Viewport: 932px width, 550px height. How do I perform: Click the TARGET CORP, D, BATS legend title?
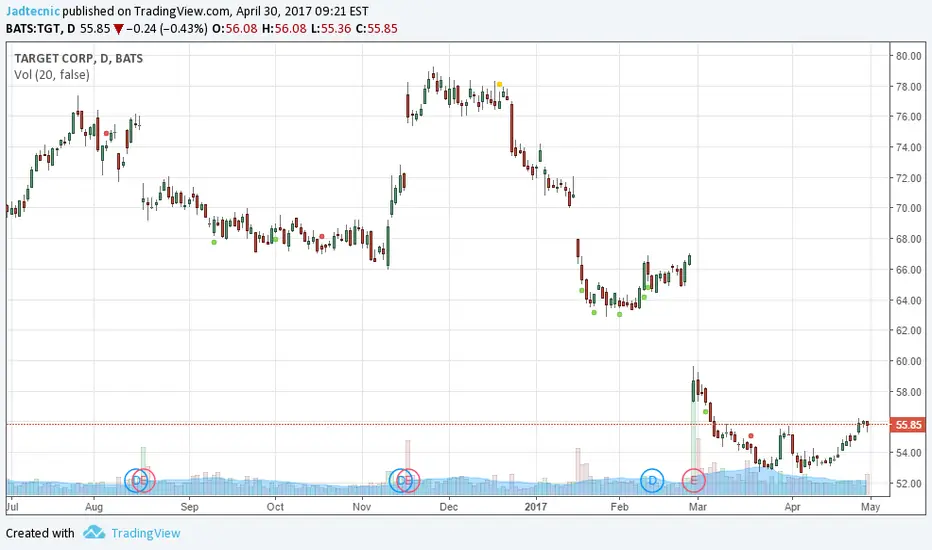pos(78,58)
